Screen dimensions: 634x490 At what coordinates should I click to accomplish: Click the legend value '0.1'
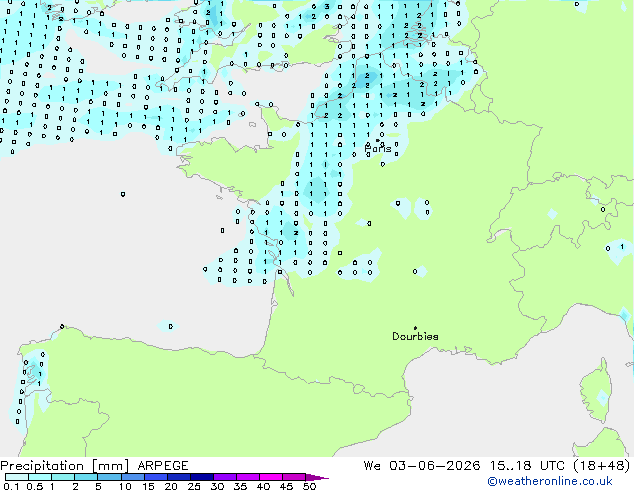12,486
